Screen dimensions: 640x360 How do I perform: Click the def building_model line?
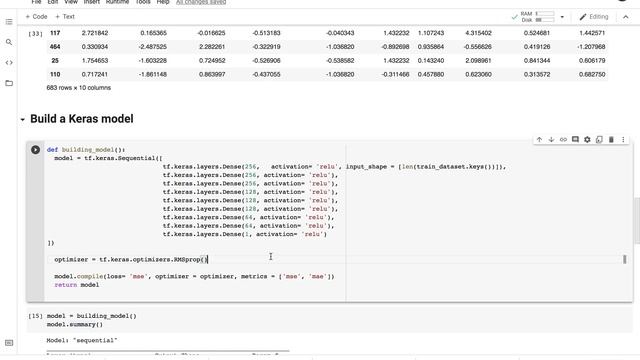tap(86, 150)
